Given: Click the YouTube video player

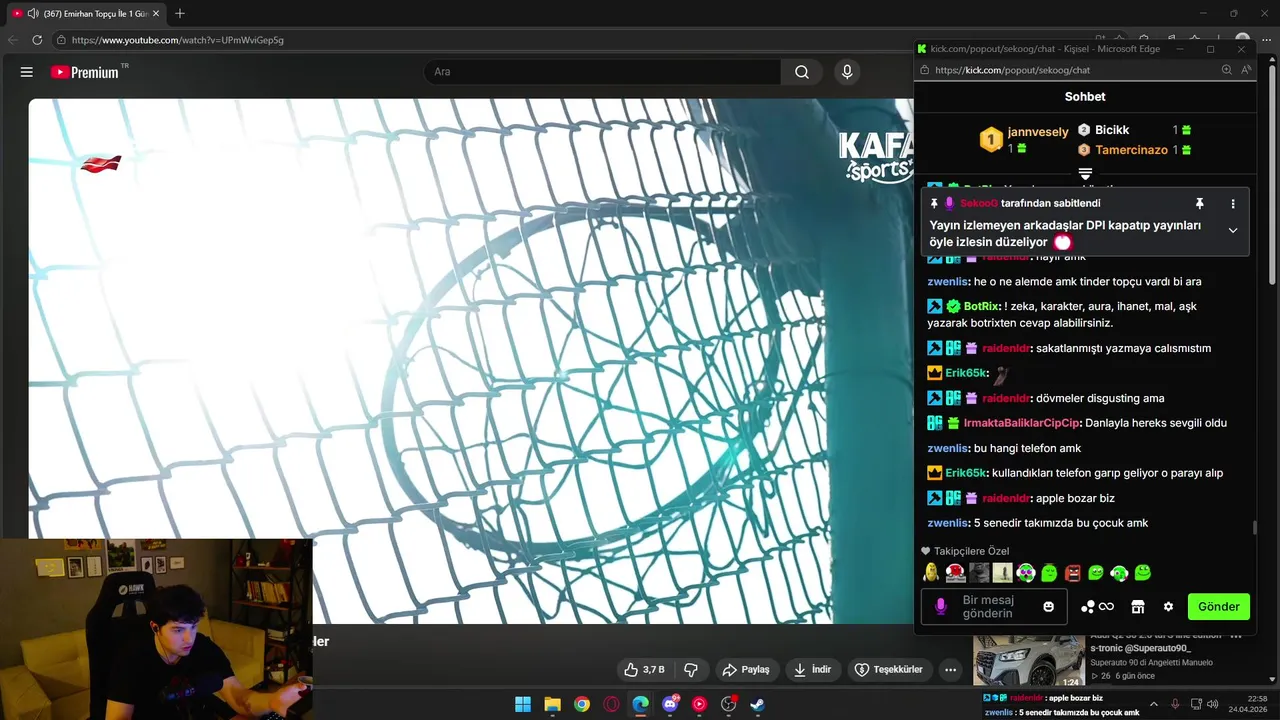Looking at the screenshot, I should pyautogui.click(x=470, y=360).
